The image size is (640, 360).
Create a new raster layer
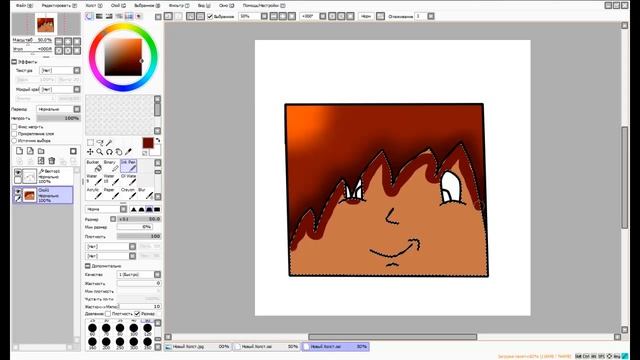coord(19,151)
